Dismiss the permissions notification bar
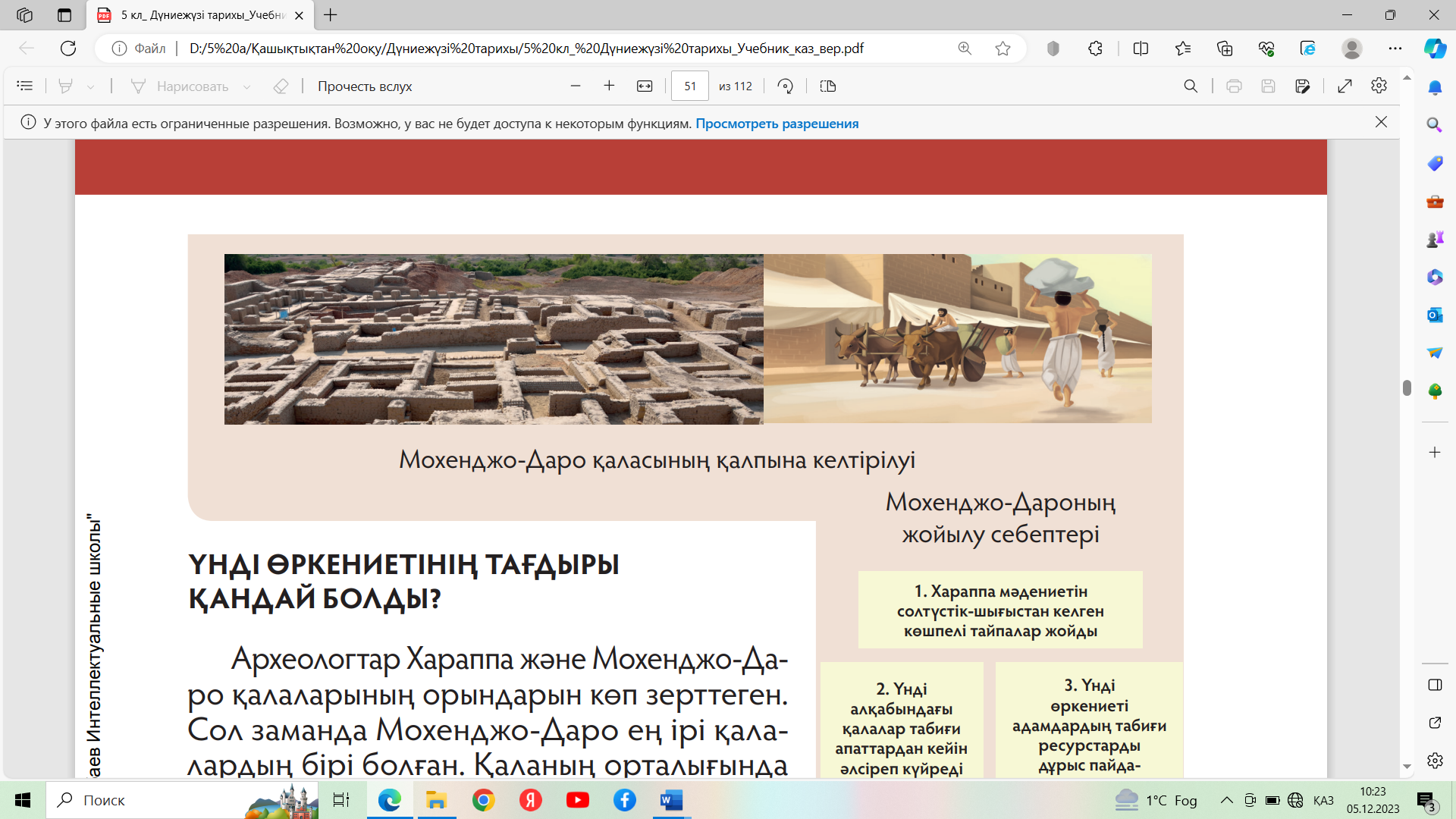 click(x=1381, y=122)
